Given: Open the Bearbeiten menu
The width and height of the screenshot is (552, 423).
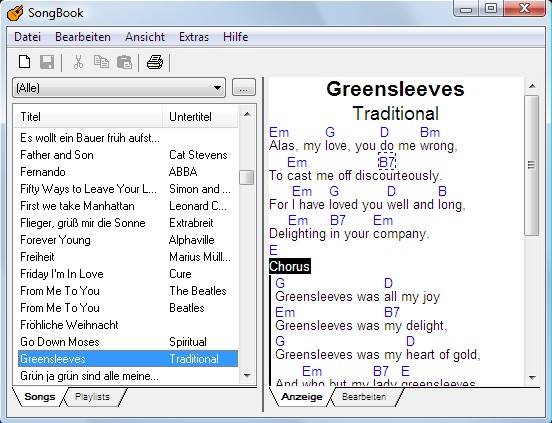Looking at the screenshot, I should (x=83, y=37).
